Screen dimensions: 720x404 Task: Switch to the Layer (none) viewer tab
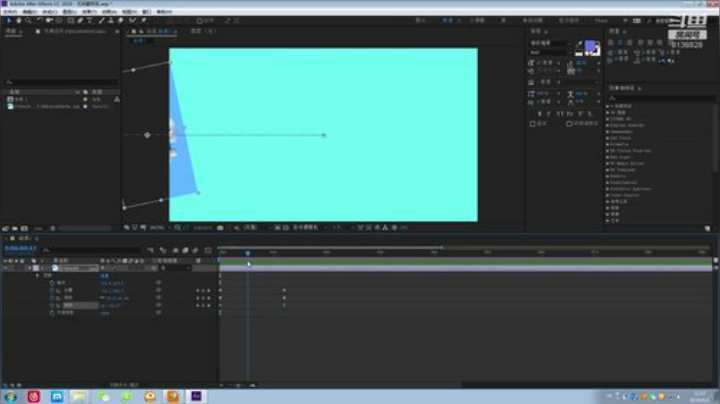click(x=203, y=31)
